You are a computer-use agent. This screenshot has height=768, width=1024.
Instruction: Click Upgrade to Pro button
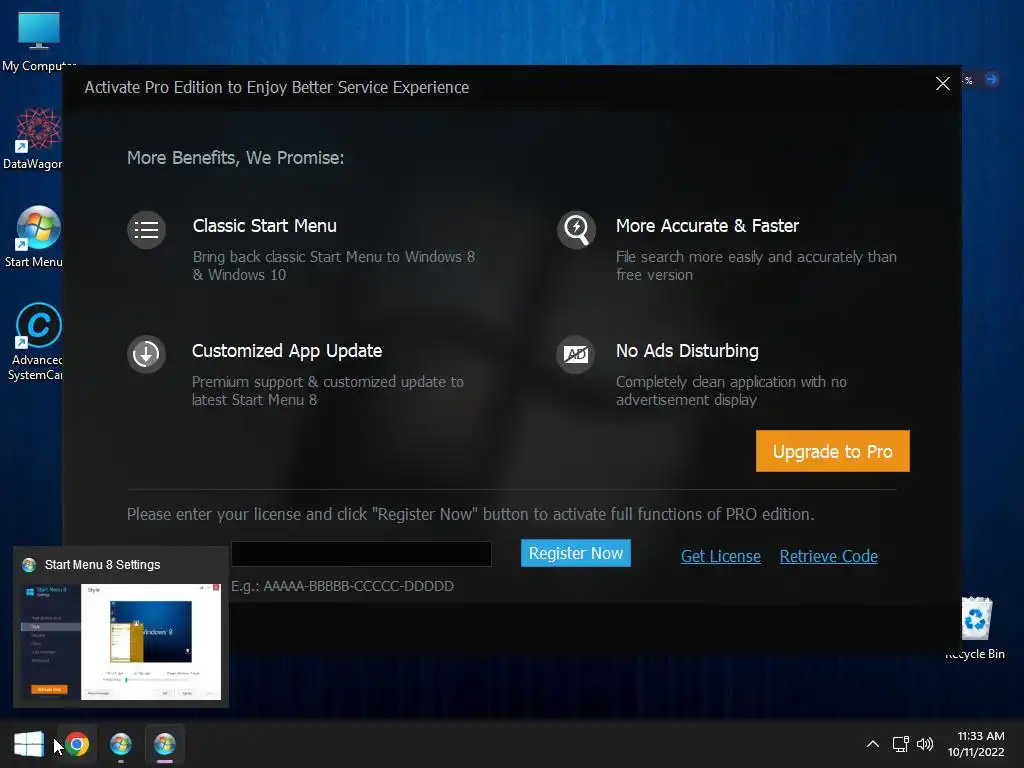(833, 451)
